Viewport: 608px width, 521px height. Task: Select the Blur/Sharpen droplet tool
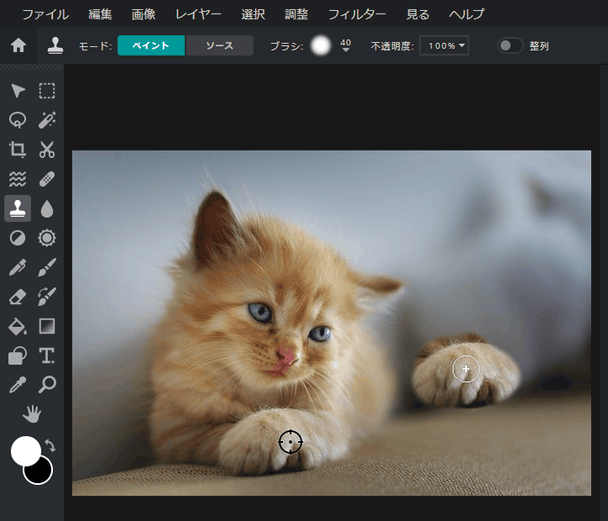tap(47, 209)
